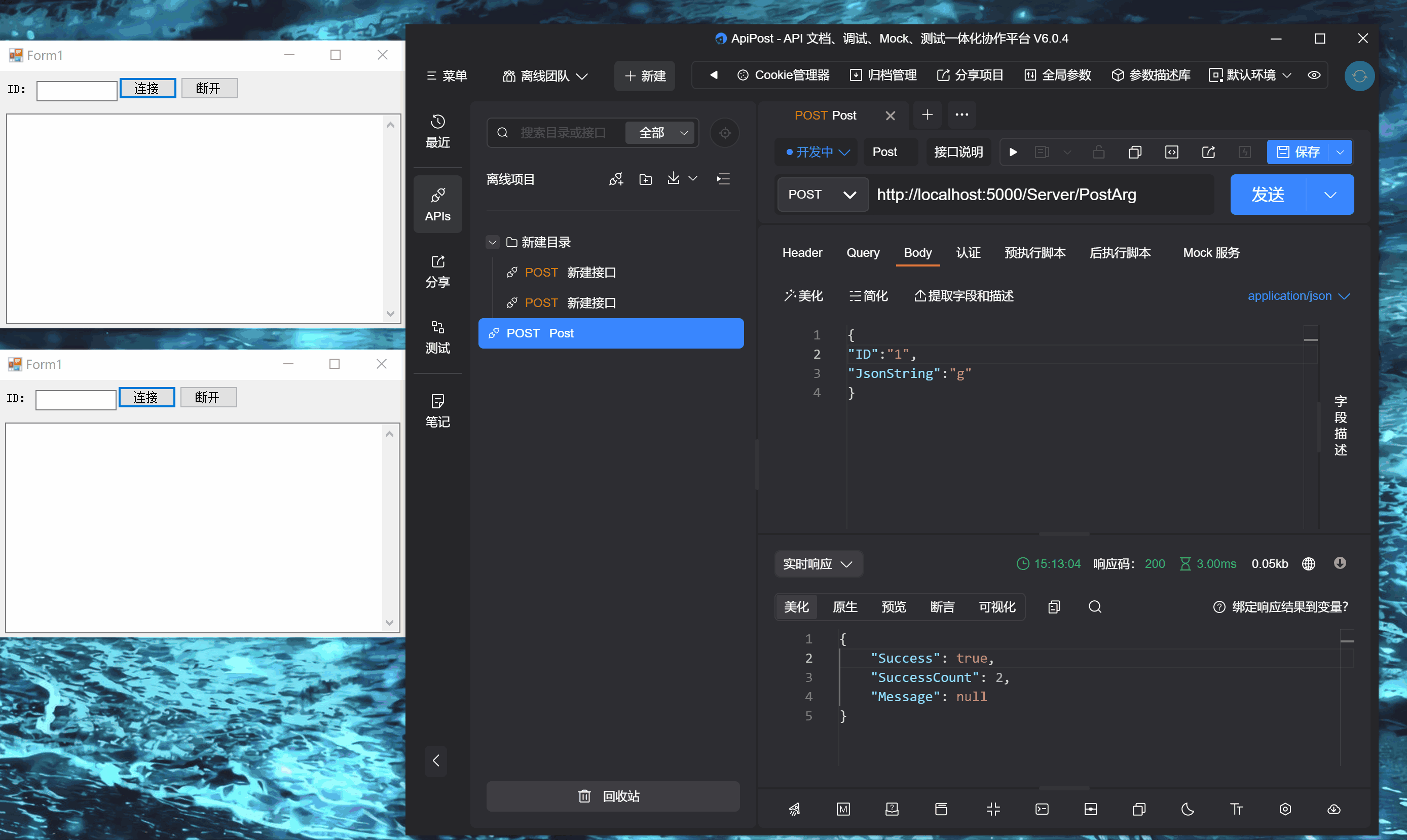
Task: Select the 原生 response tab
Action: [x=845, y=607]
